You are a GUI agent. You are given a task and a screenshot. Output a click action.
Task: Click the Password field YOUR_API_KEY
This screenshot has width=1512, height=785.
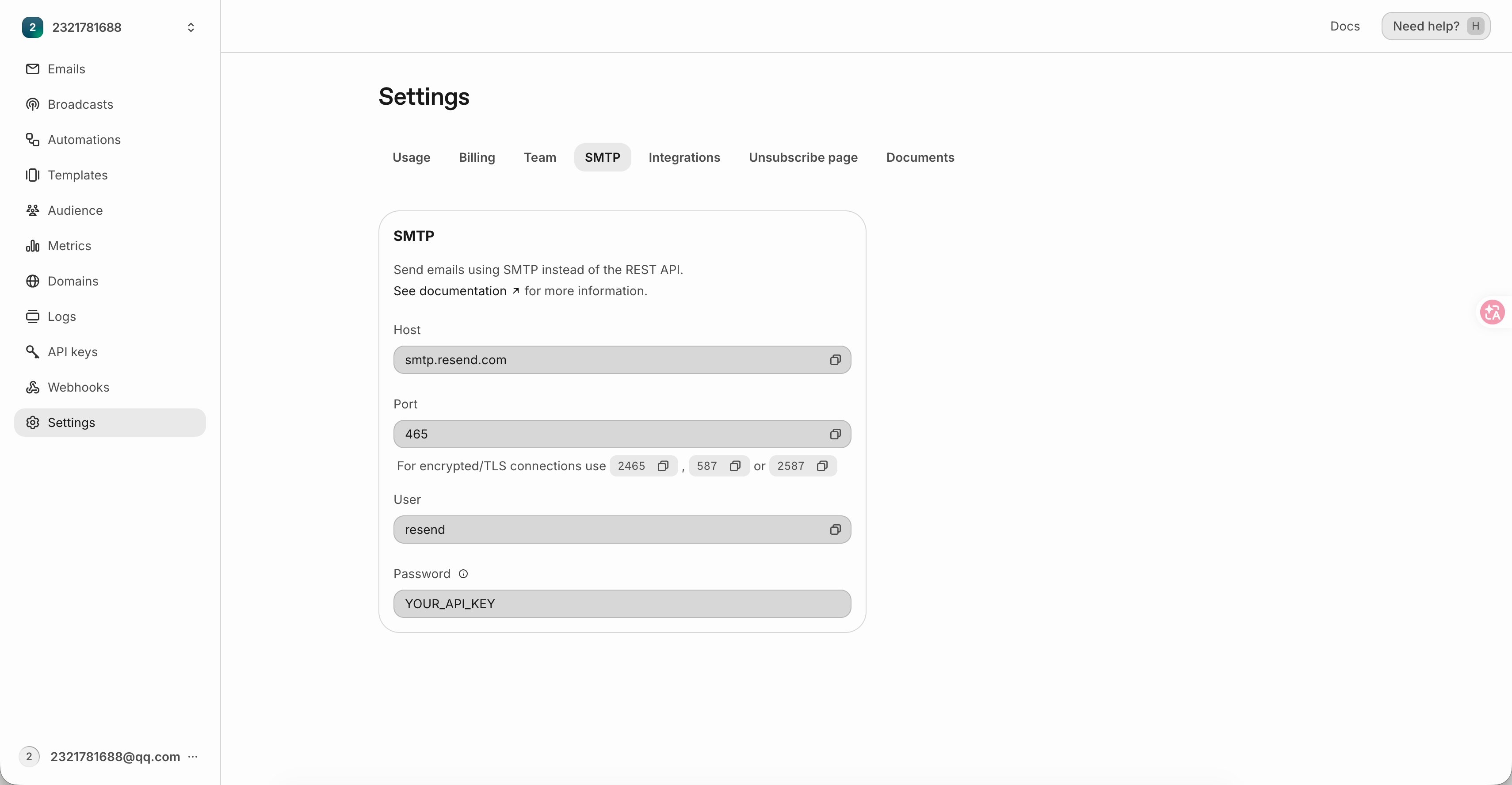pos(622,604)
